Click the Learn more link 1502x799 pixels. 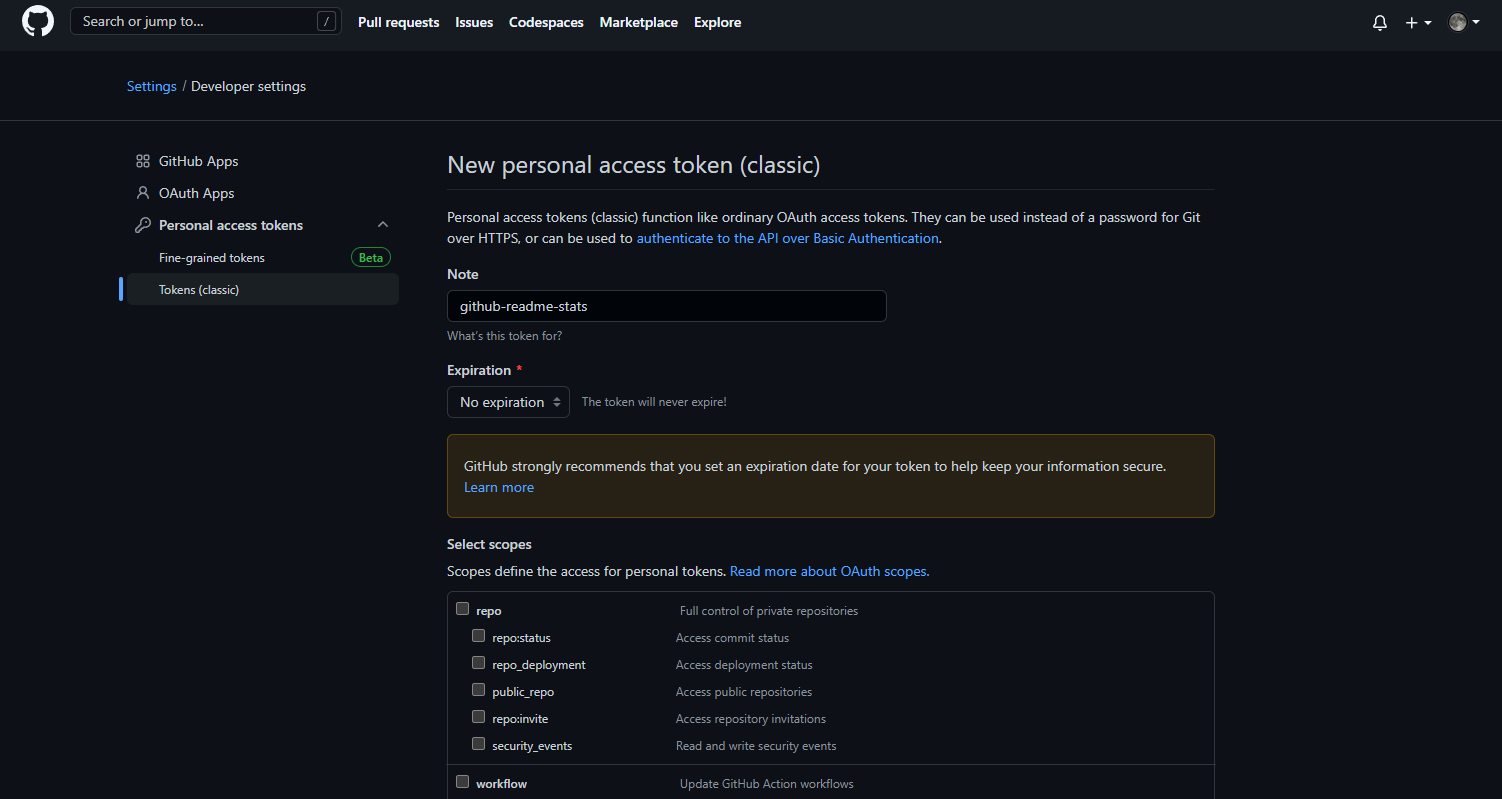tap(499, 487)
